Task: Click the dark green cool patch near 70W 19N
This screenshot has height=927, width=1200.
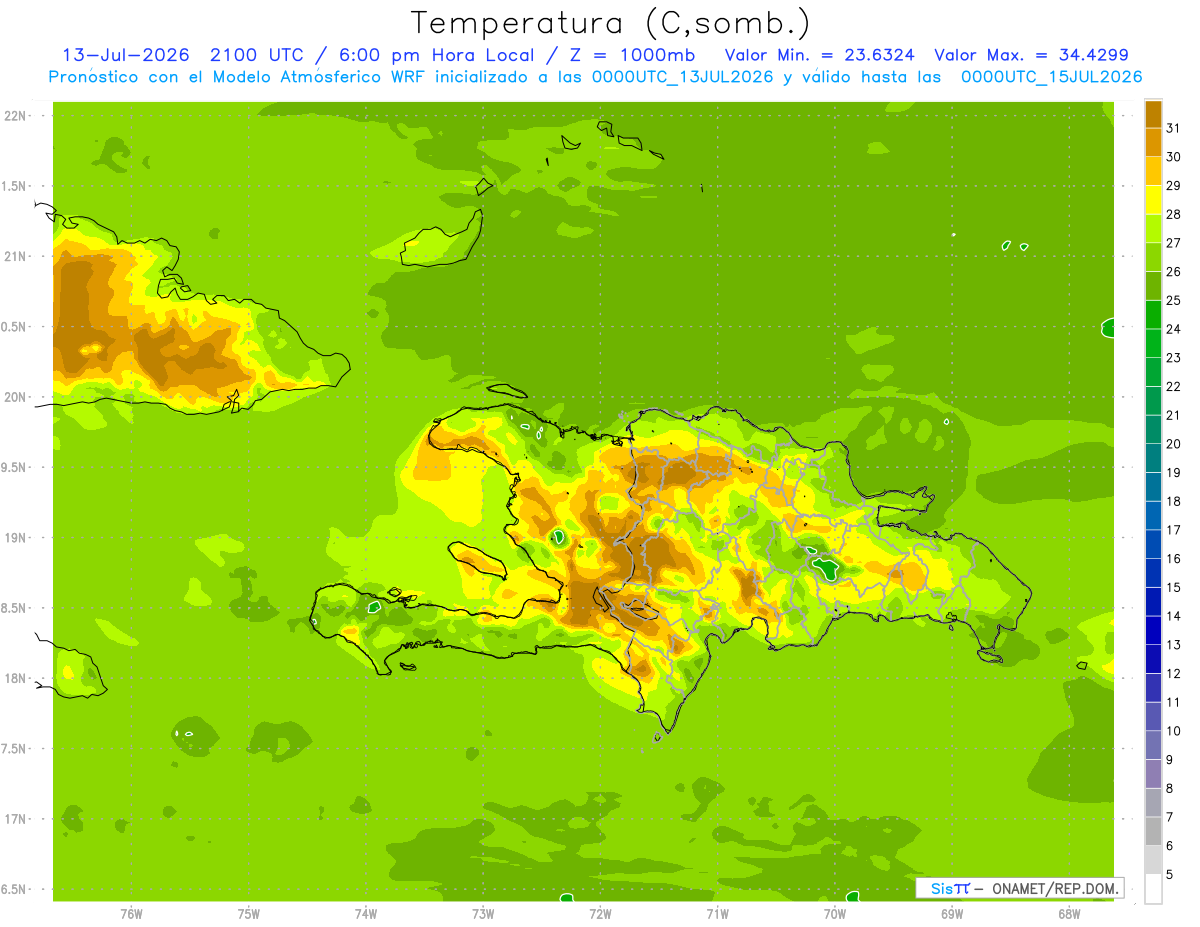Action: tap(827, 569)
